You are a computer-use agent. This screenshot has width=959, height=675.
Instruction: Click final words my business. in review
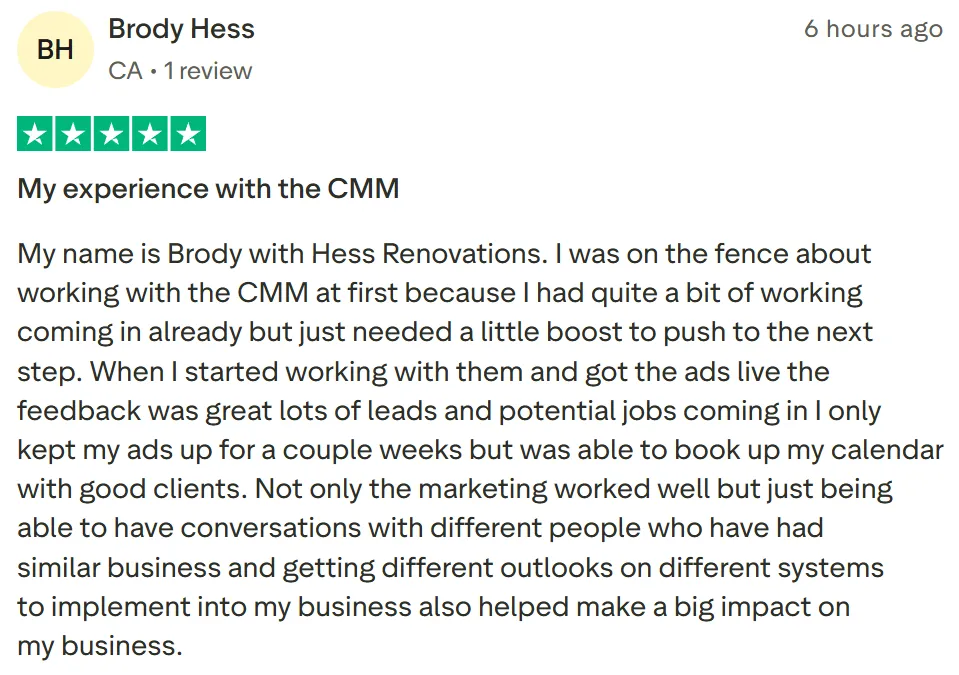[100, 646]
